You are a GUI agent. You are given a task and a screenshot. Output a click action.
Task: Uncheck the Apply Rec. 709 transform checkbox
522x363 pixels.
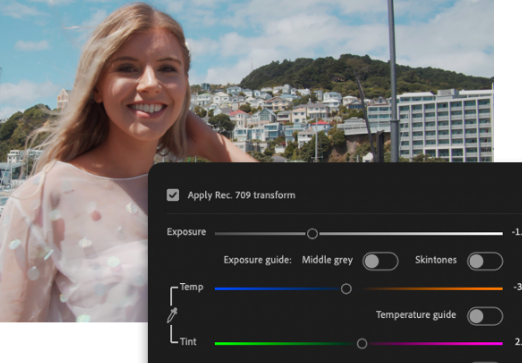point(173,195)
